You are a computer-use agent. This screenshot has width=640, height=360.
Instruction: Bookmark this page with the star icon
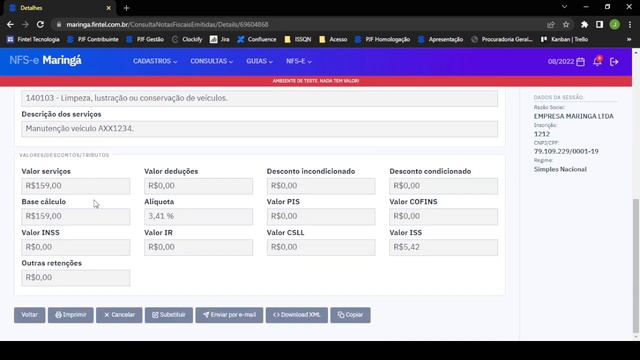[566, 24]
